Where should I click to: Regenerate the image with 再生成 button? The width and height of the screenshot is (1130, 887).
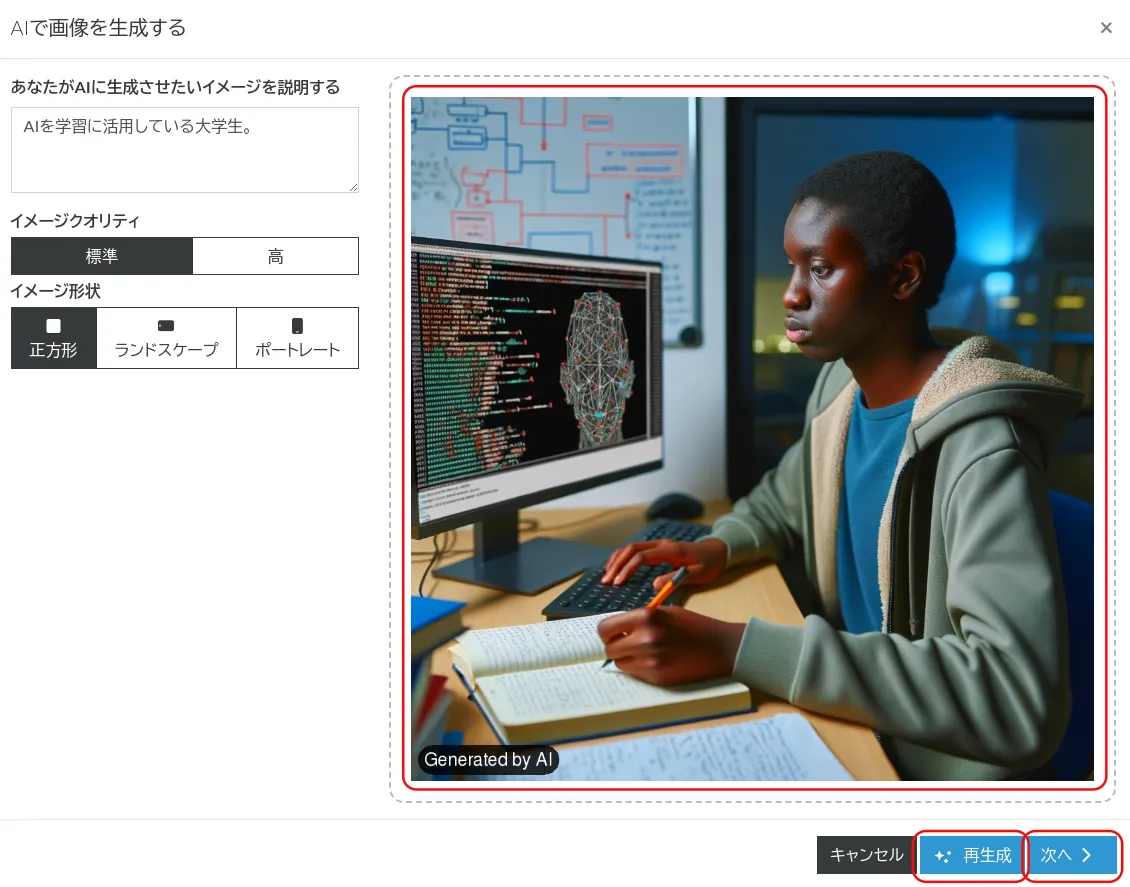pyautogui.click(x=973, y=856)
